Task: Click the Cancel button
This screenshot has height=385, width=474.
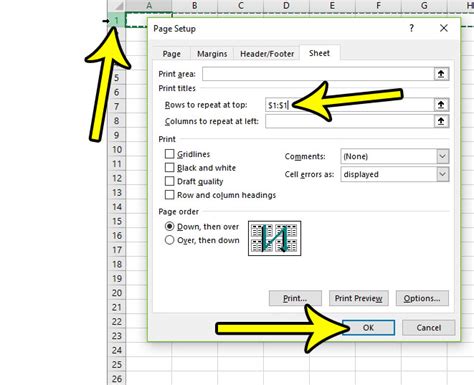Action: pyautogui.click(x=429, y=328)
